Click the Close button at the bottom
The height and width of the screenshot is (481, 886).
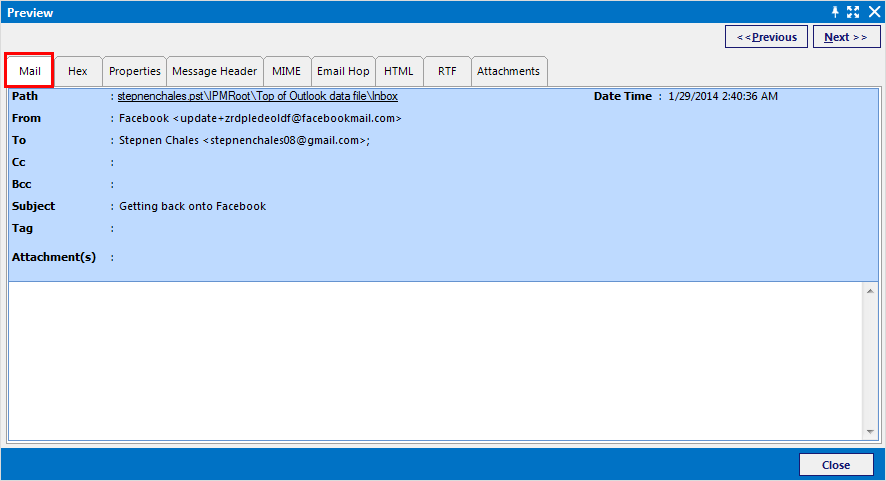coord(836,465)
